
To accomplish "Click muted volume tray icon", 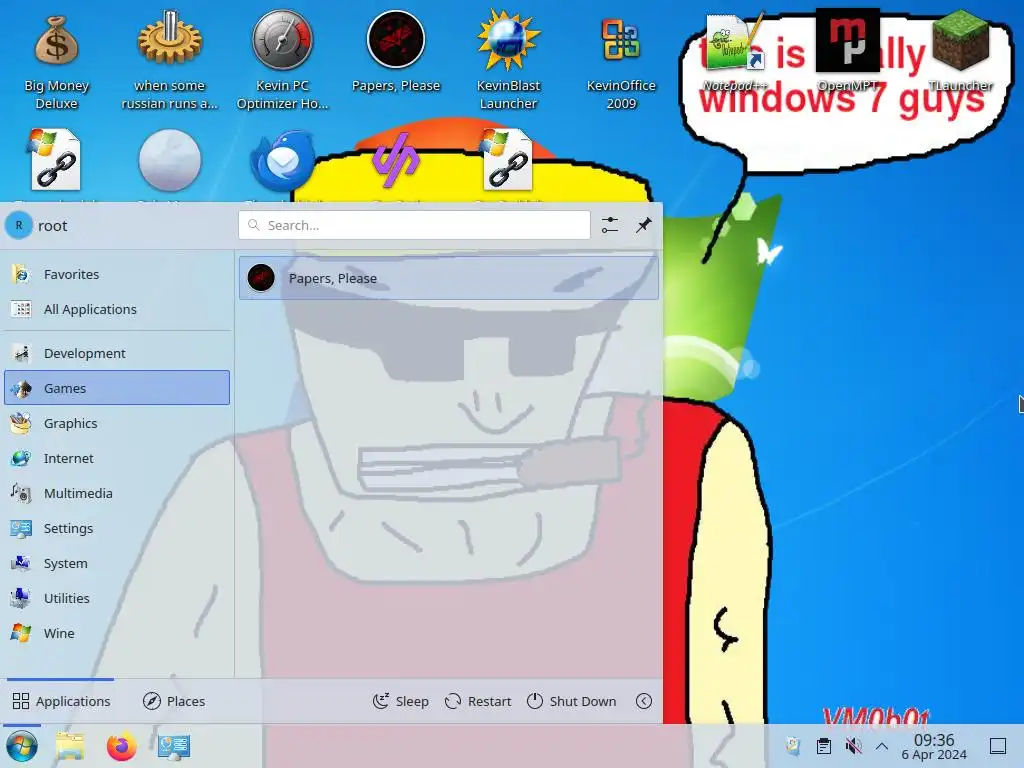I will [853, 746].
